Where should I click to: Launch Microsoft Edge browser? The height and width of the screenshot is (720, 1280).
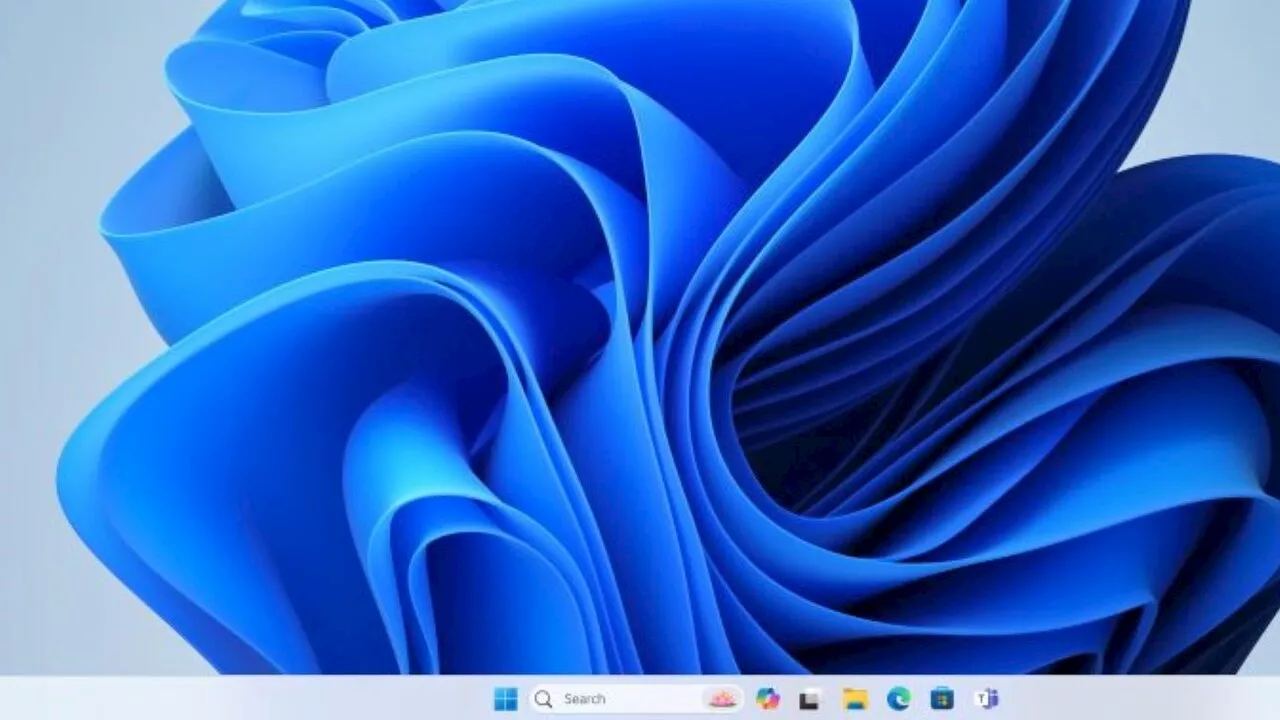point(898,699)
